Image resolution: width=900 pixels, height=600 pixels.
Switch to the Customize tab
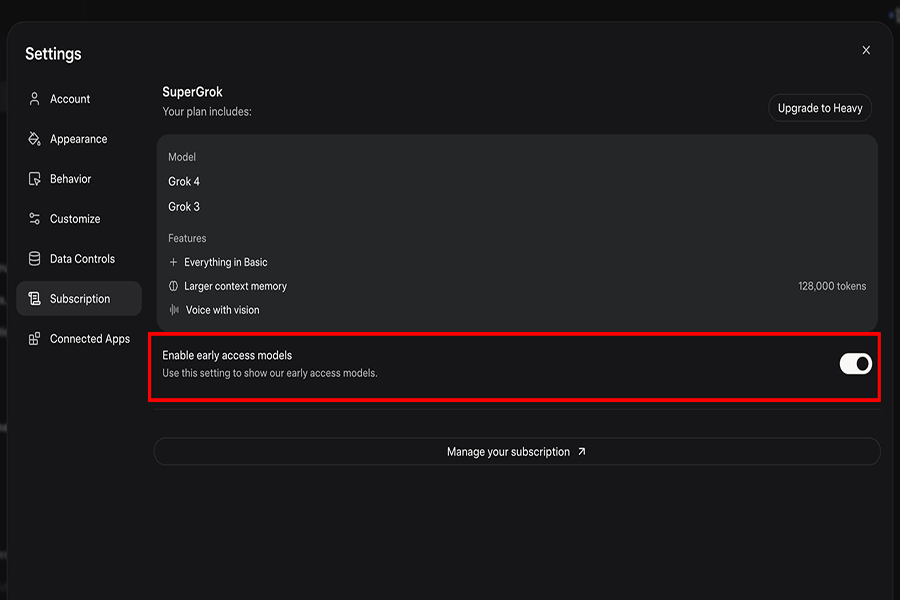point(79,219)
